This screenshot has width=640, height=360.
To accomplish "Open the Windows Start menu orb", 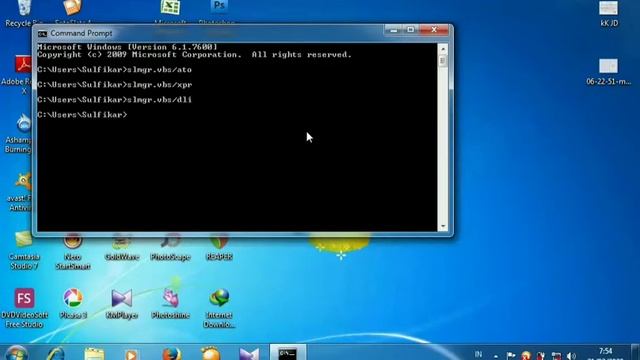I will point(17,353).
